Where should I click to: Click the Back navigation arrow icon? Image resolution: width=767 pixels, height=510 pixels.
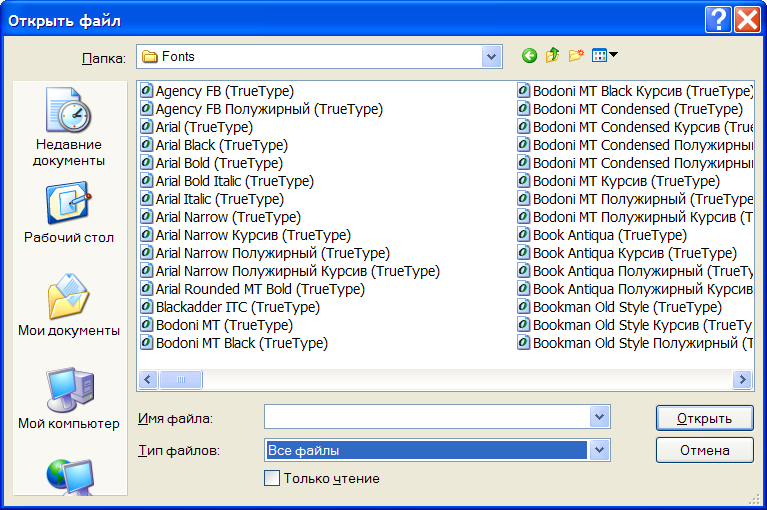point(529,56)
